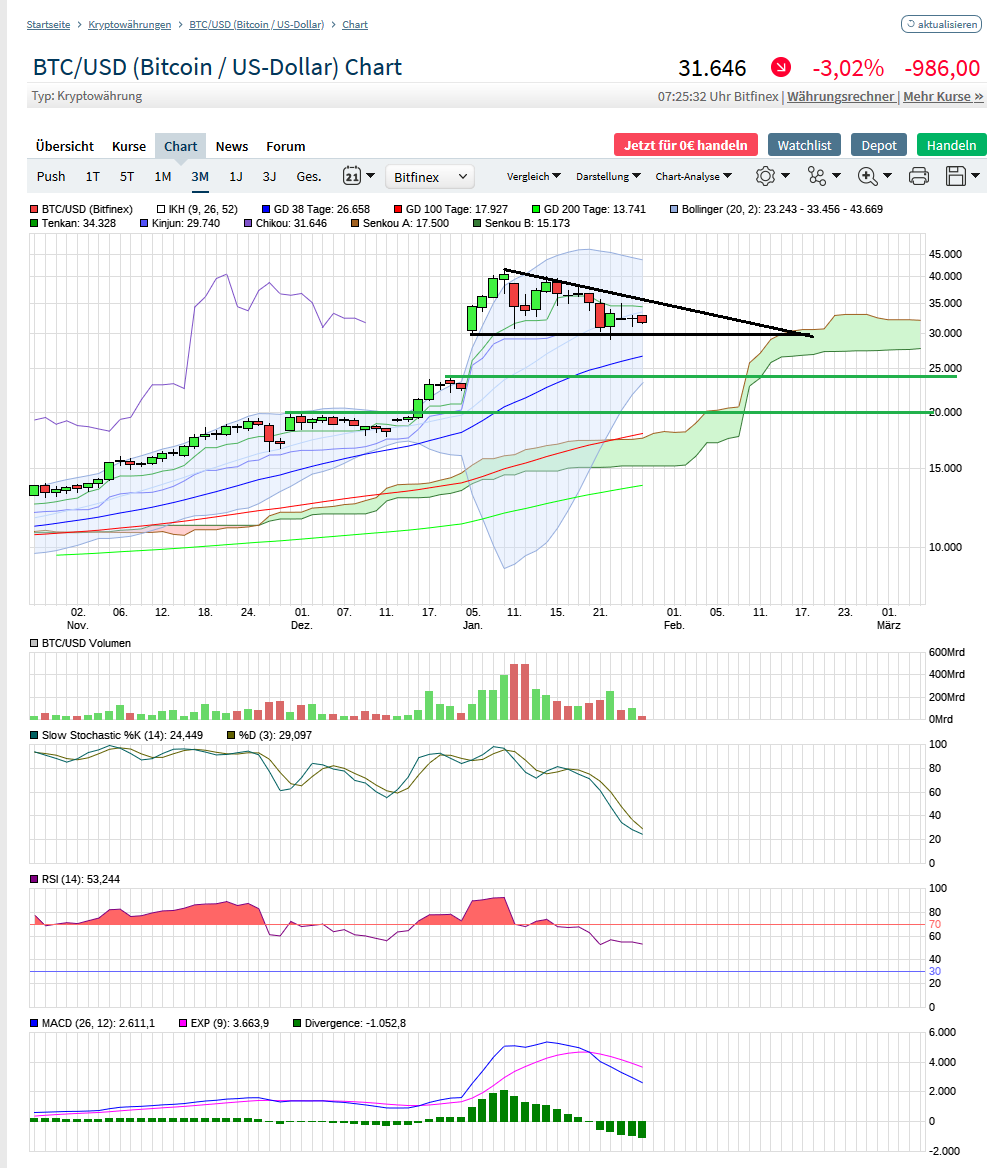Select the 1J timeframe option

coord(235,176)
